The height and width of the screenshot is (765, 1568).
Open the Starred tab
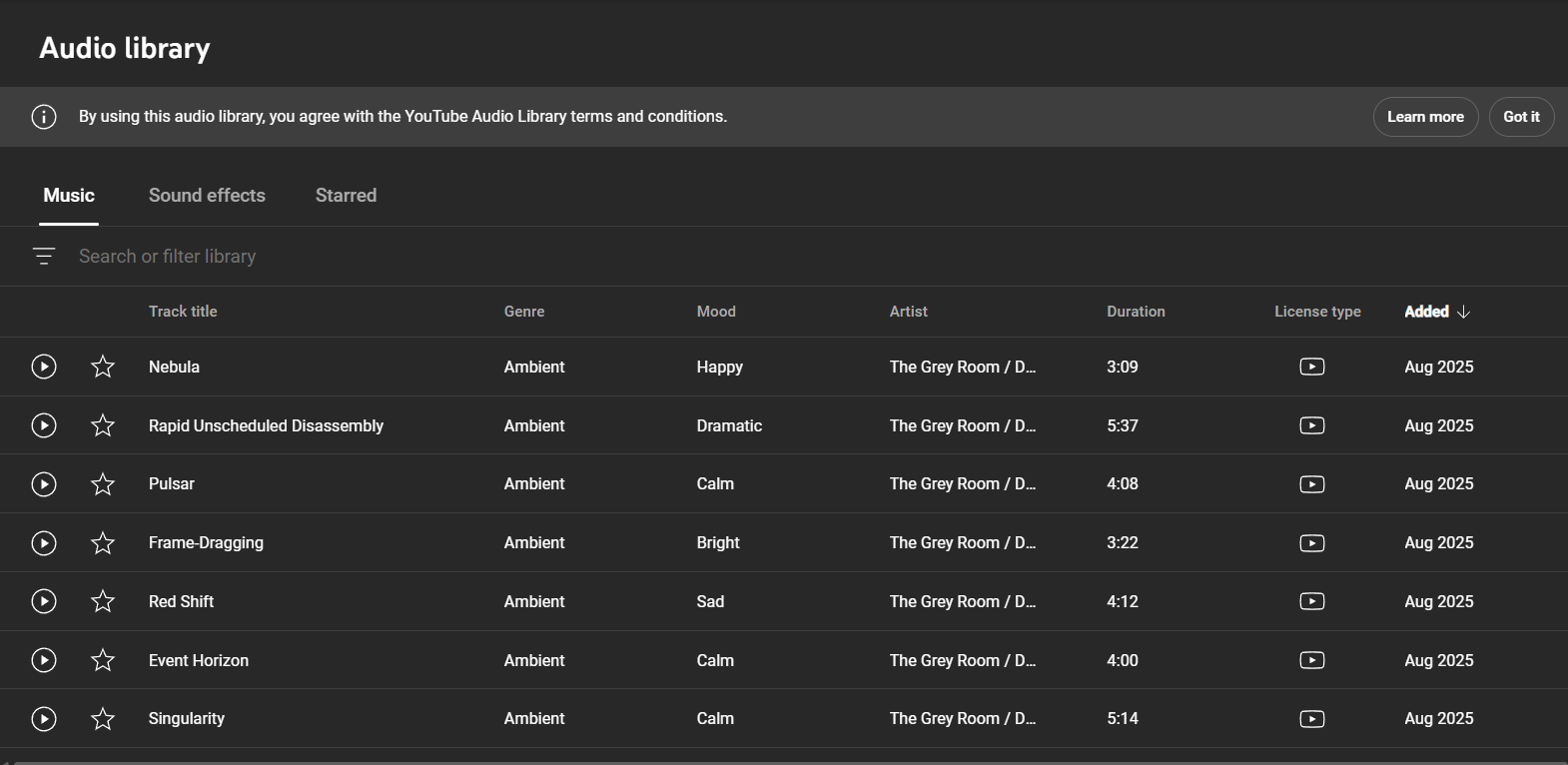(x=346, y=196)
